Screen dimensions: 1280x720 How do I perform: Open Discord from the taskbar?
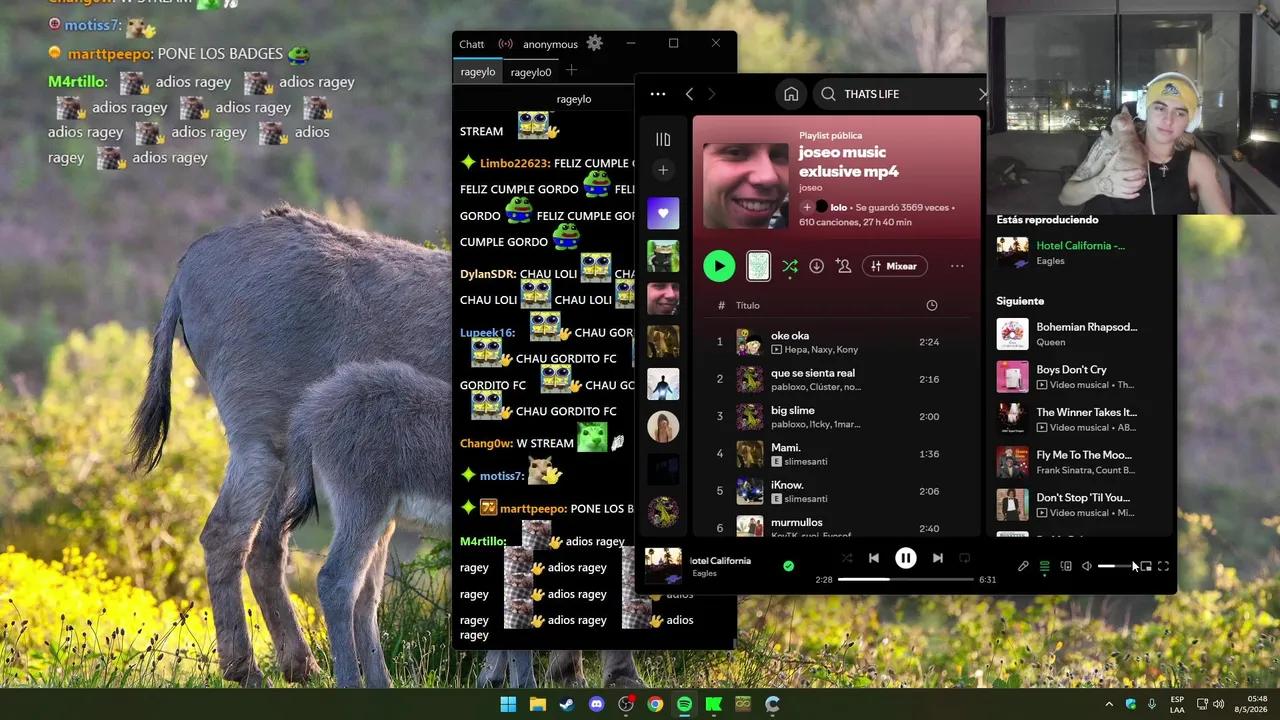click(597, 704)
